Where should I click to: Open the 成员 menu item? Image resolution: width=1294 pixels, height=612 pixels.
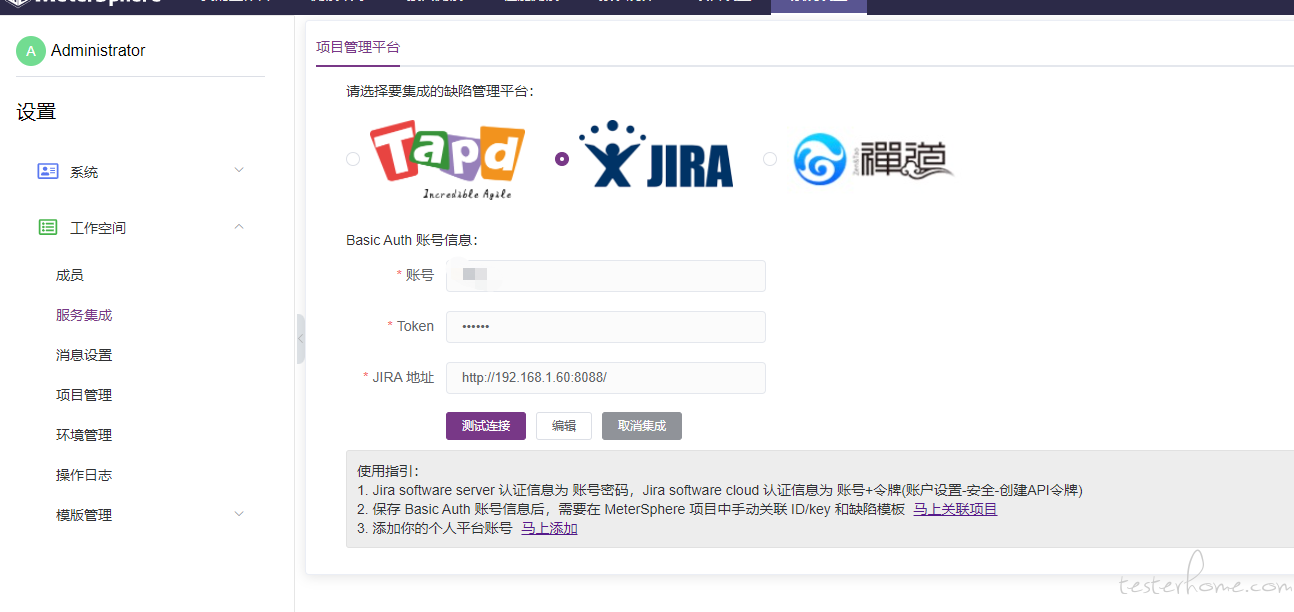coord(70,275)
